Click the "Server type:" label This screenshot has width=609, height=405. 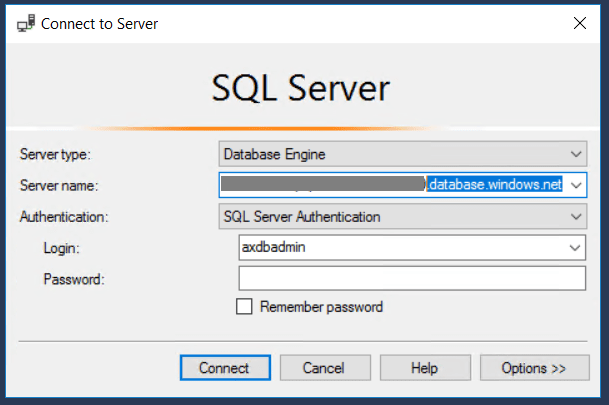click(54, 154)
